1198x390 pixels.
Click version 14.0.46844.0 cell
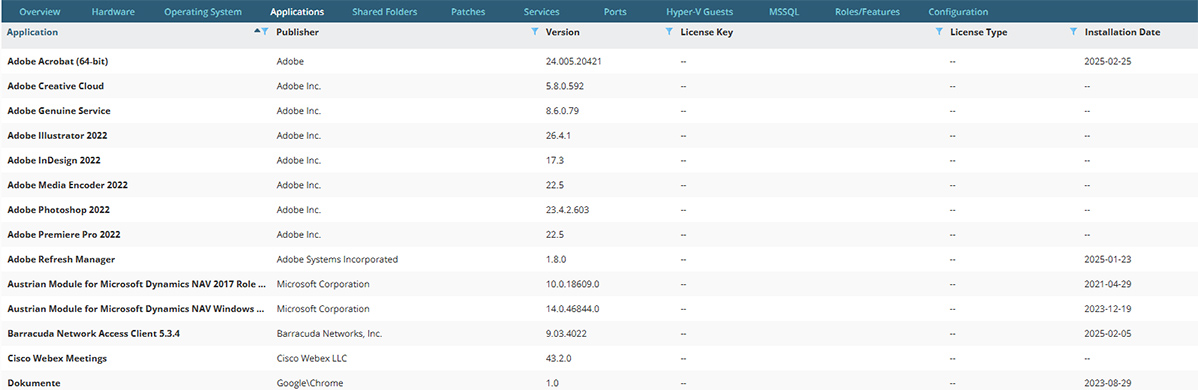pyautogui.click(x=573, y=309)
